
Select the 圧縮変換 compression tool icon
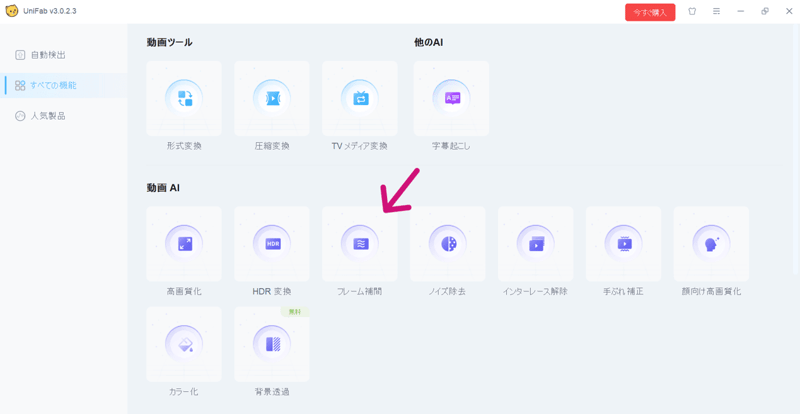[x=272, y=99]
